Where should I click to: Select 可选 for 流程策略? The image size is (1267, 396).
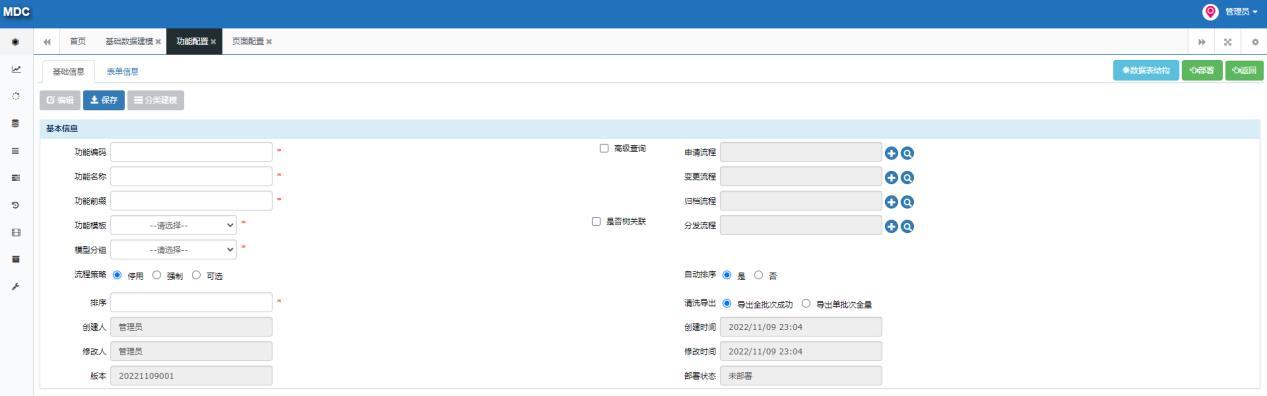[196, 275]
